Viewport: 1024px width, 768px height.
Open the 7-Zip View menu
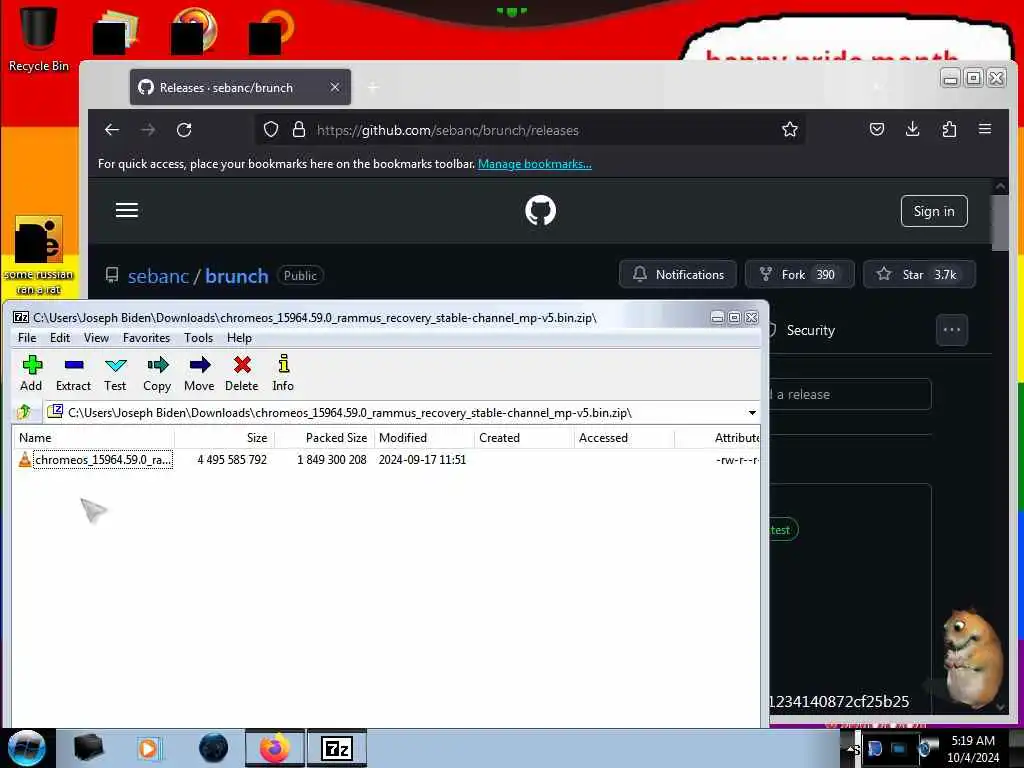96,338
